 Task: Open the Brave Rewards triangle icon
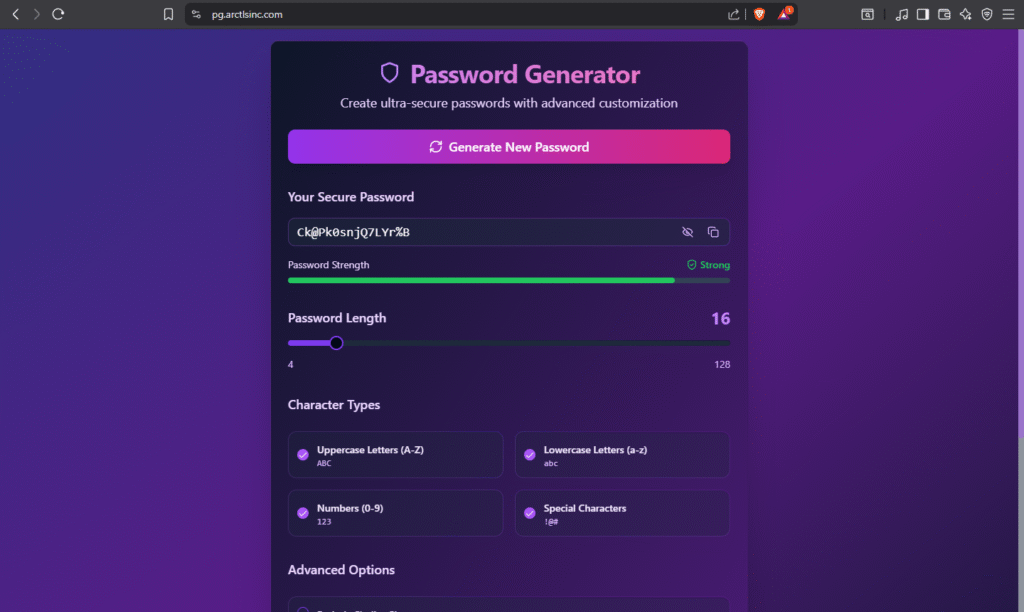[x=785, y=14]
